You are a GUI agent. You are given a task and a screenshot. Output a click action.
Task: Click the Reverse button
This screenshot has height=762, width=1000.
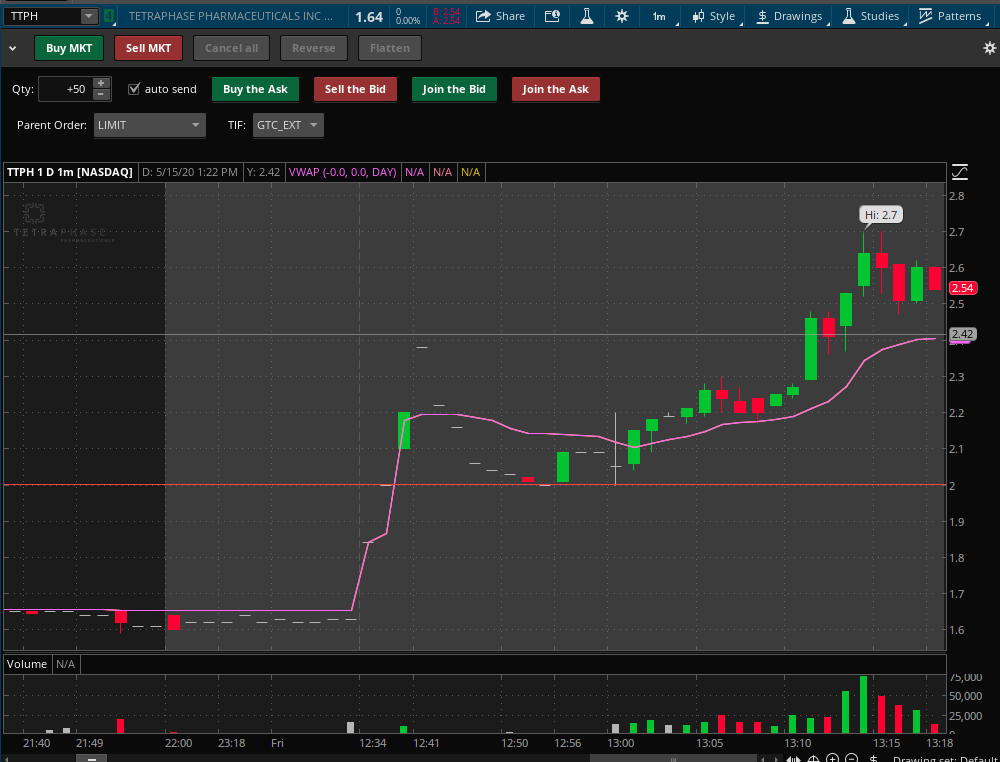(x=313, y=48)
